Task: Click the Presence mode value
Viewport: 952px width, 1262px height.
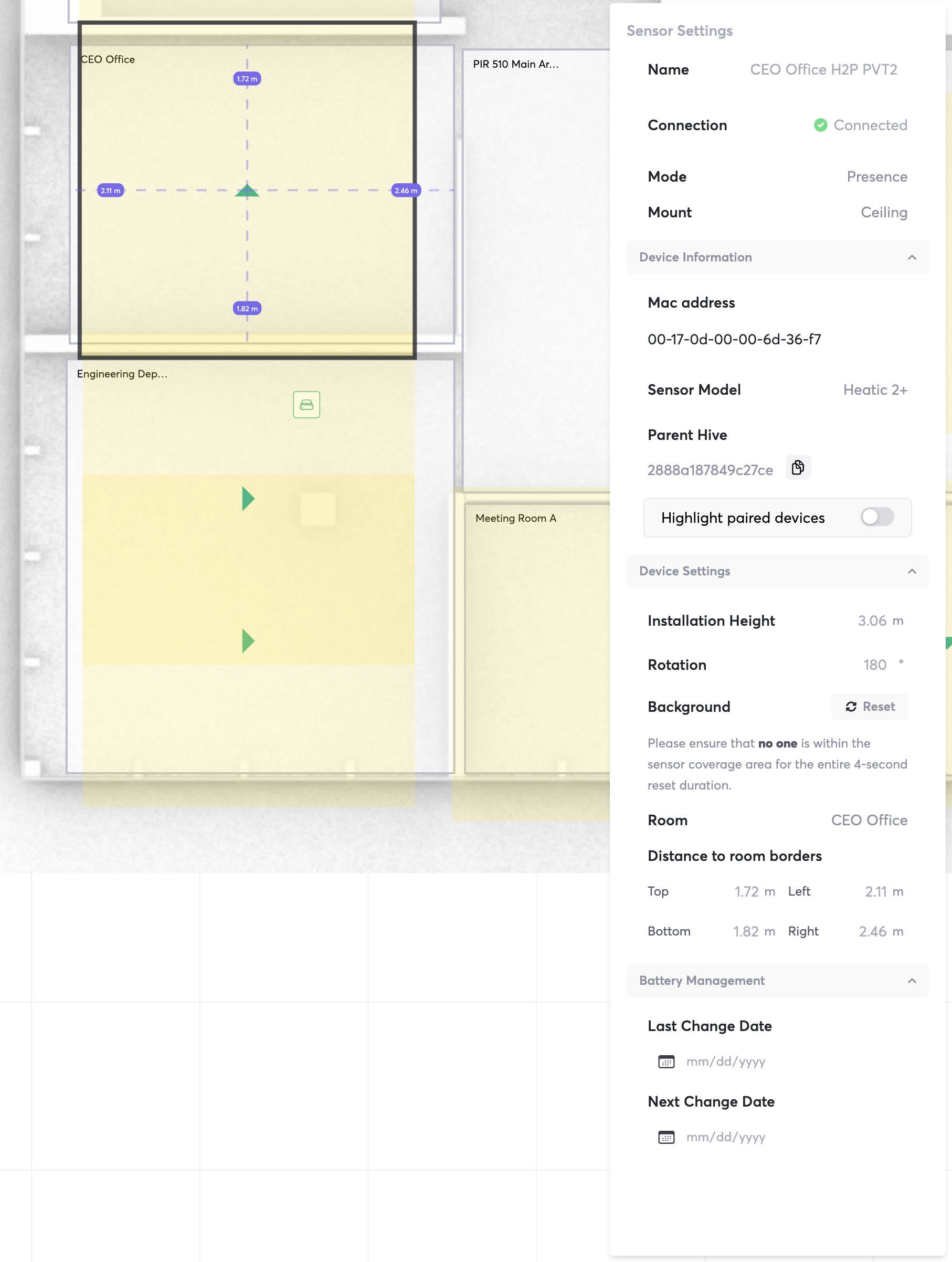Action: (x=877, y=177)
